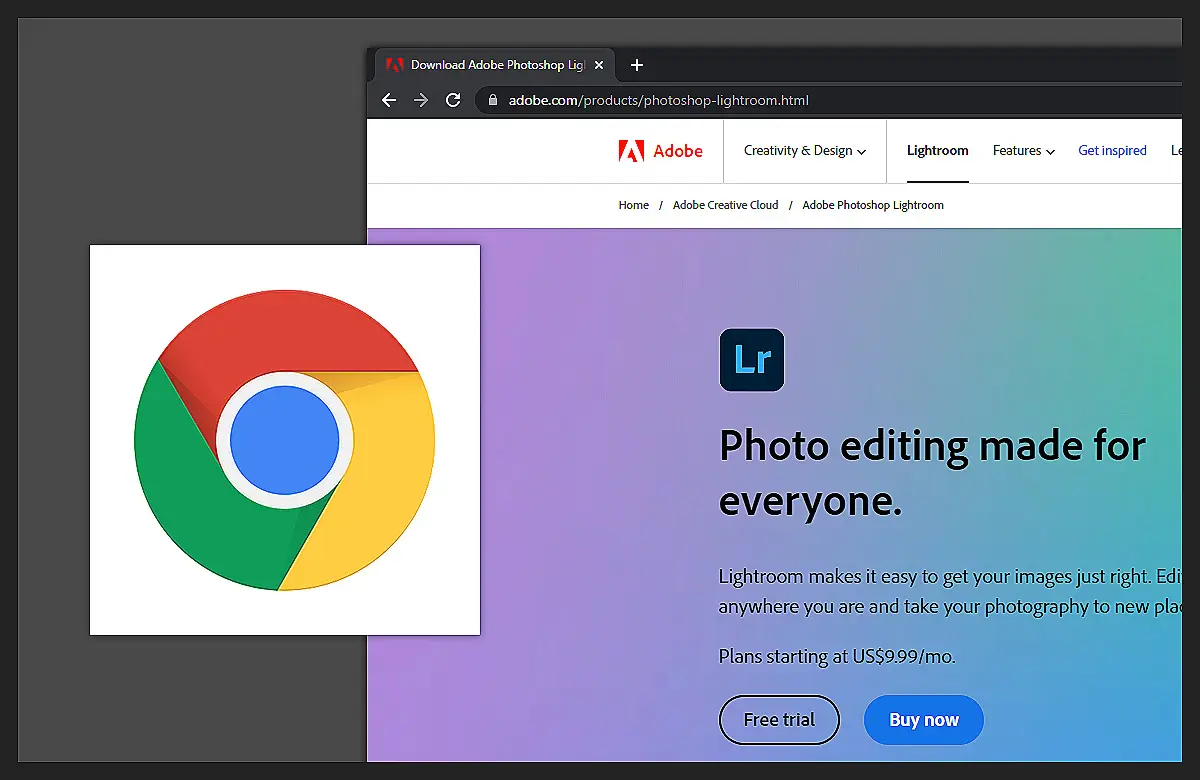The height and width of the screenshot is (780, 1200).
Task: Click the padlock site security icon
Action: (x=491, y=100)
